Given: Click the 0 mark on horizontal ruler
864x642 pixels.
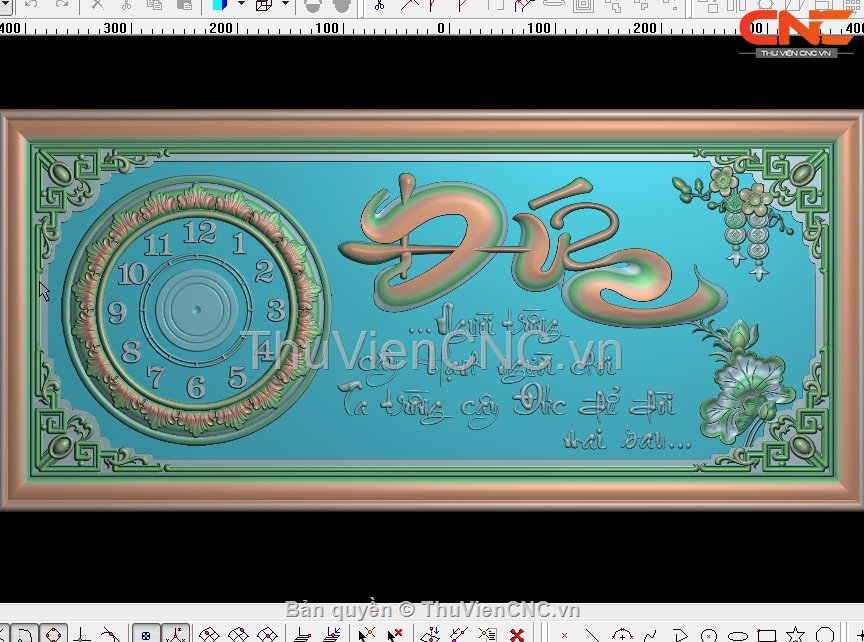Looking at the screenshot, I should (x=441, y=28).
